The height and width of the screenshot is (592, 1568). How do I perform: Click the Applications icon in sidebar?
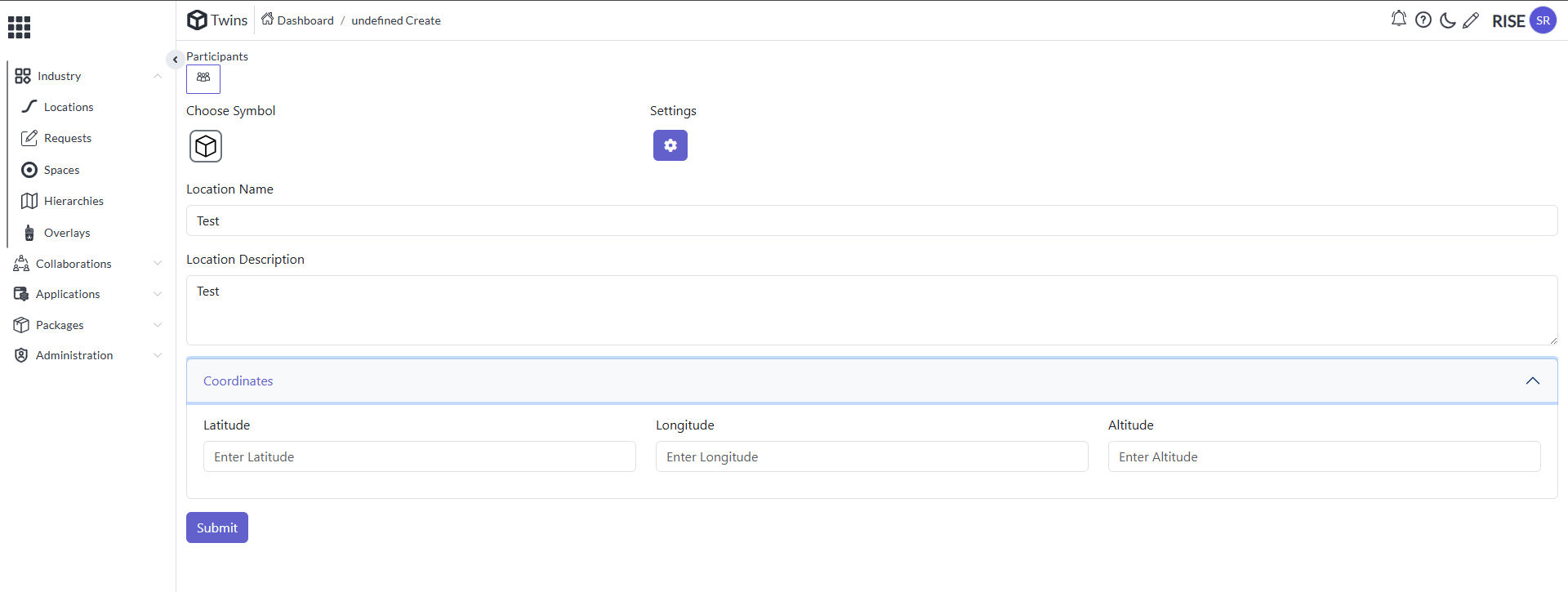[21, 294]
